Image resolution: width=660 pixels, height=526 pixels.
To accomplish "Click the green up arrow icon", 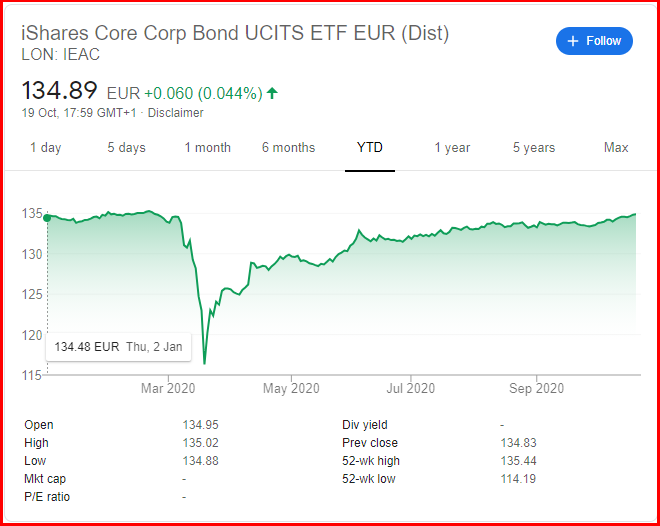I will click(272, 93).
